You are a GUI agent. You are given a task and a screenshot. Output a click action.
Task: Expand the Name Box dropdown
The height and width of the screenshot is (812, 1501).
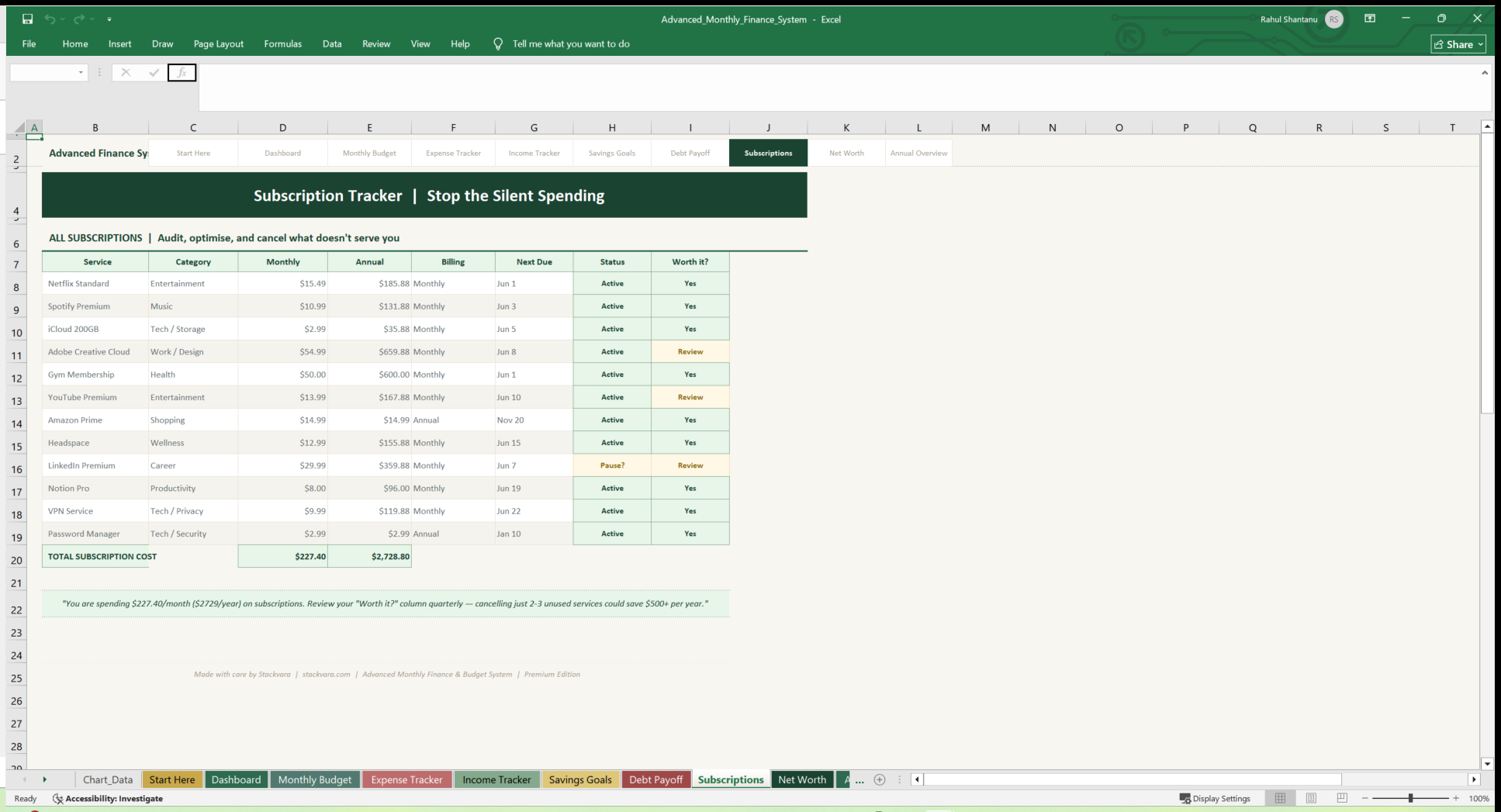(81, 73)
